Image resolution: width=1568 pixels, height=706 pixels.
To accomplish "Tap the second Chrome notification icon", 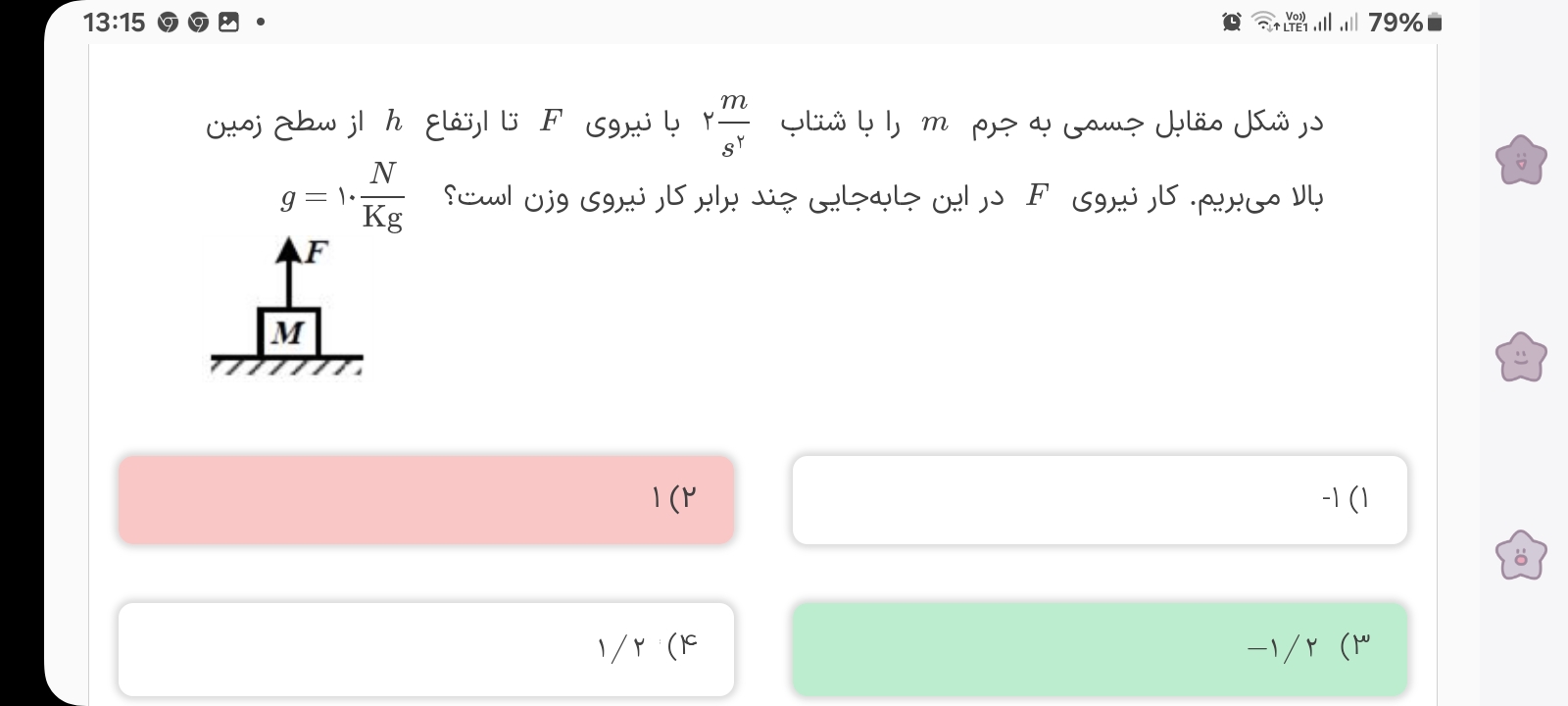I will pos(198,23).
